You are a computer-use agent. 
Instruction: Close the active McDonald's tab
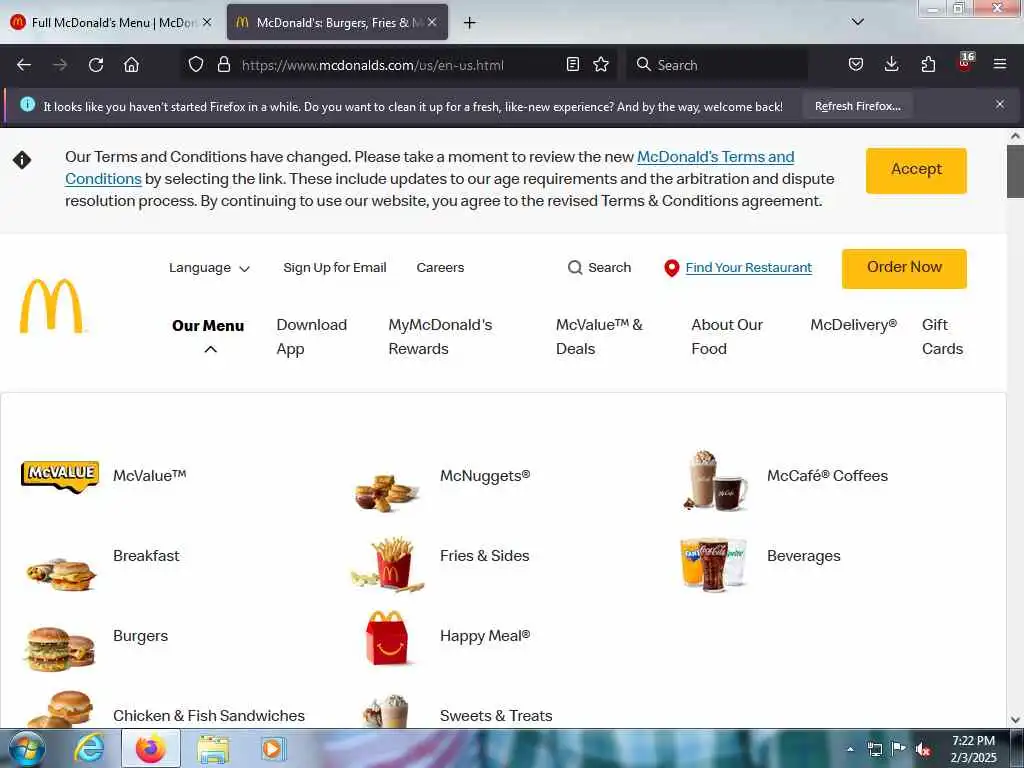click(x=432, y=22)
